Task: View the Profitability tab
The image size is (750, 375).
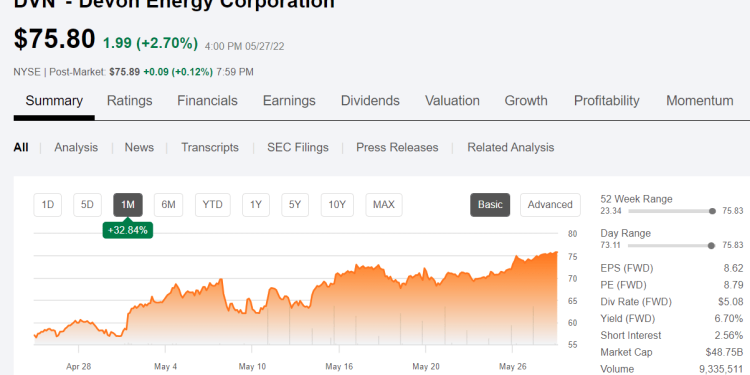Action: 607,101
